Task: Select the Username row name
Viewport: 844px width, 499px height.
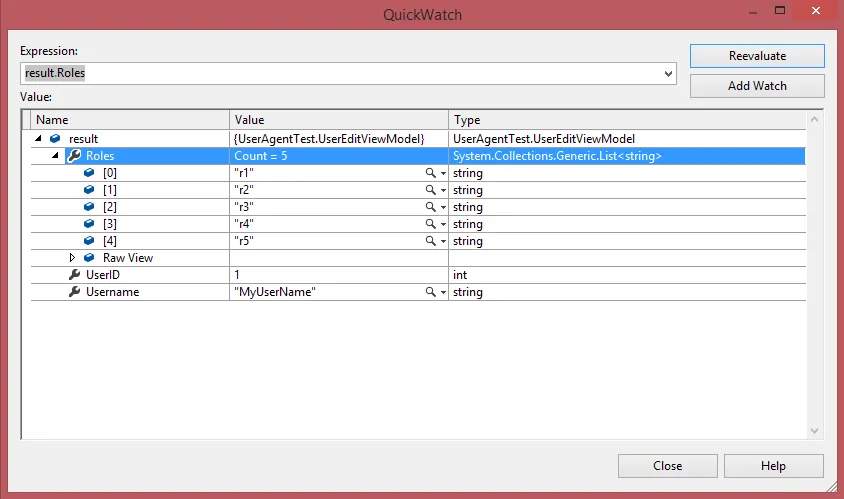Action: [x=112, y=292]
